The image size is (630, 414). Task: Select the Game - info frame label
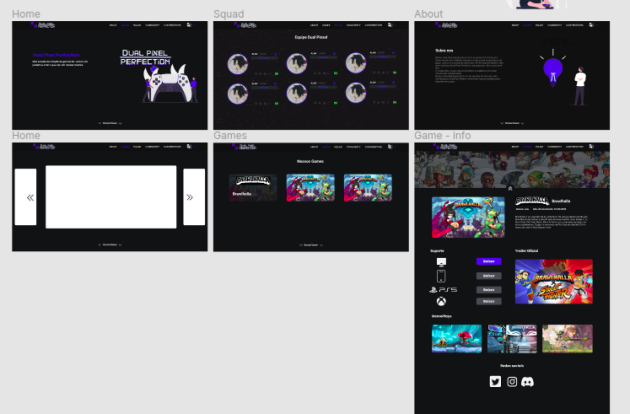pyautogui.click(x=442, y=135)
